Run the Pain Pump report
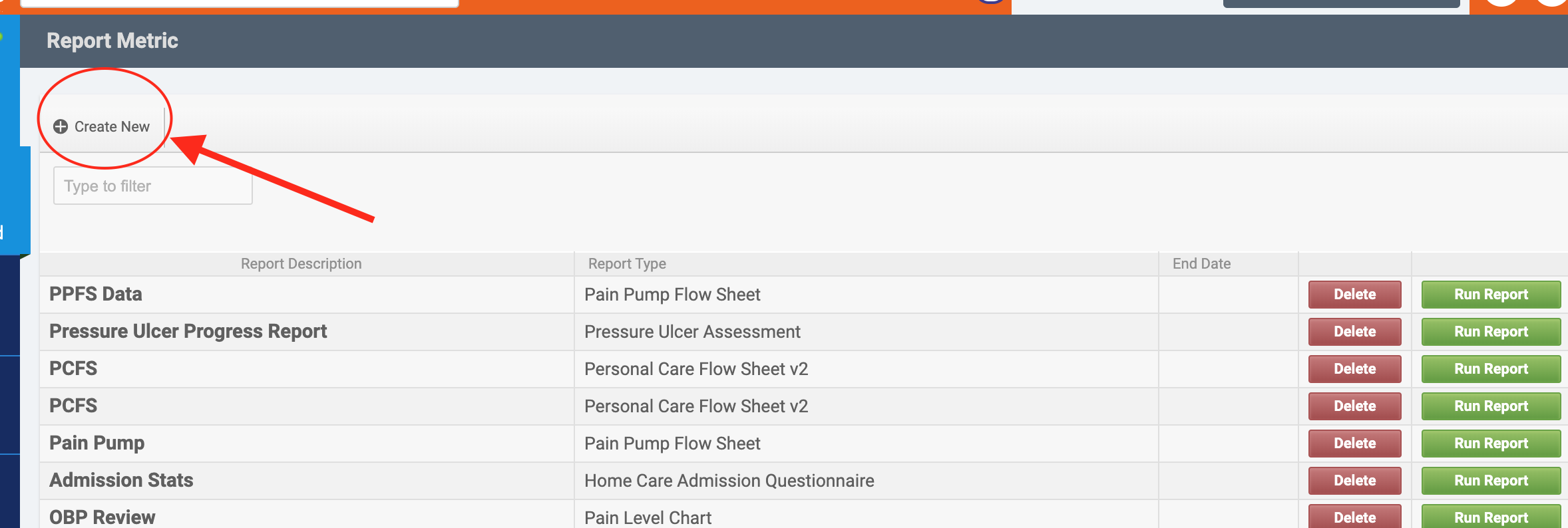 coord(1491,443)
